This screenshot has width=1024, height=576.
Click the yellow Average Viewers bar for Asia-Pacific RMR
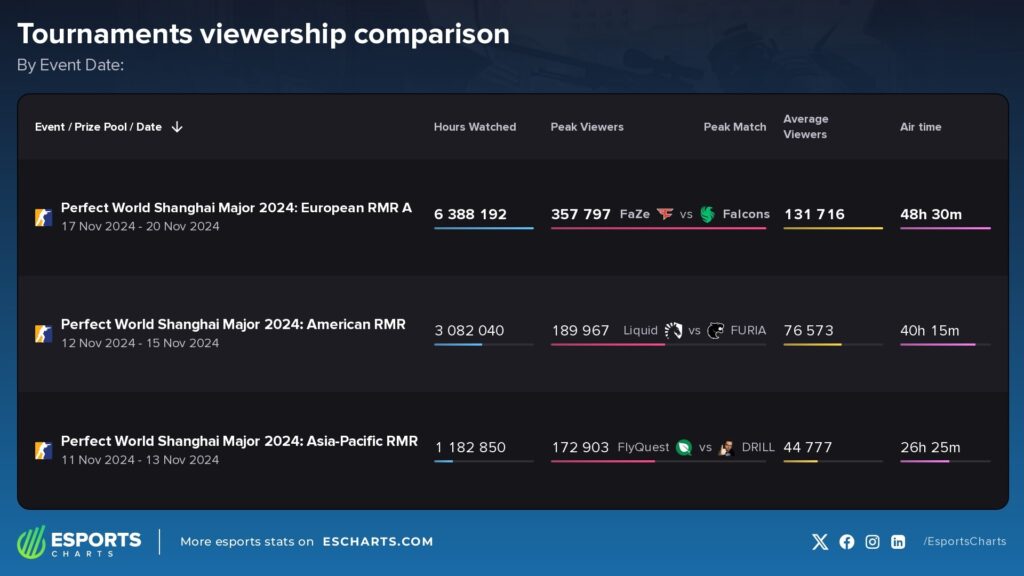click(x=801, y=461)
